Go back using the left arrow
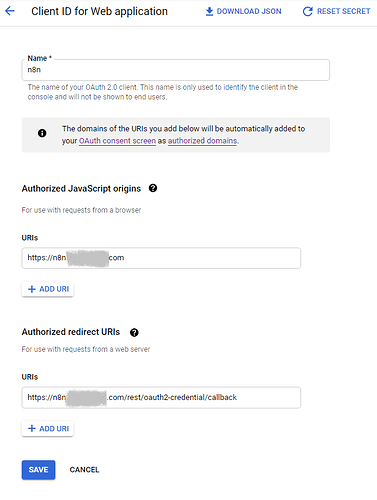 [x=10, y=11]
